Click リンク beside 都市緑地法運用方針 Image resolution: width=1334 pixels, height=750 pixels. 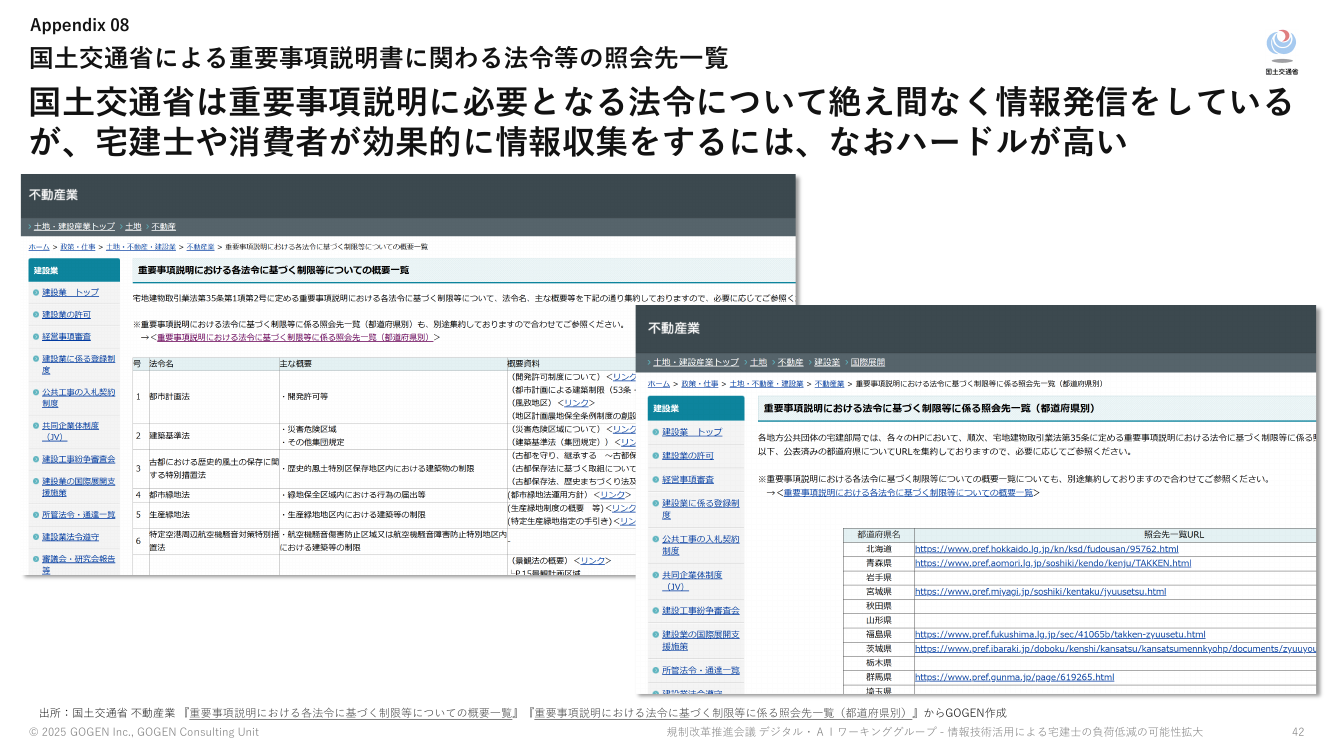point(610,494)
